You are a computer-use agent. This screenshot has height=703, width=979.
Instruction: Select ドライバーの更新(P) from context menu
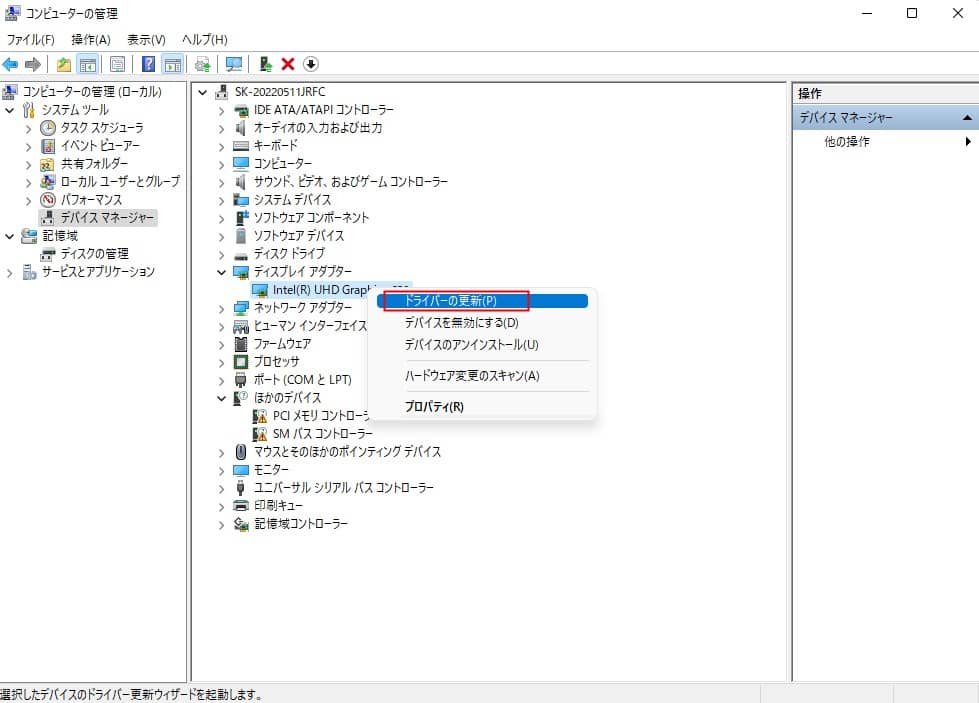tap(450, 300)
